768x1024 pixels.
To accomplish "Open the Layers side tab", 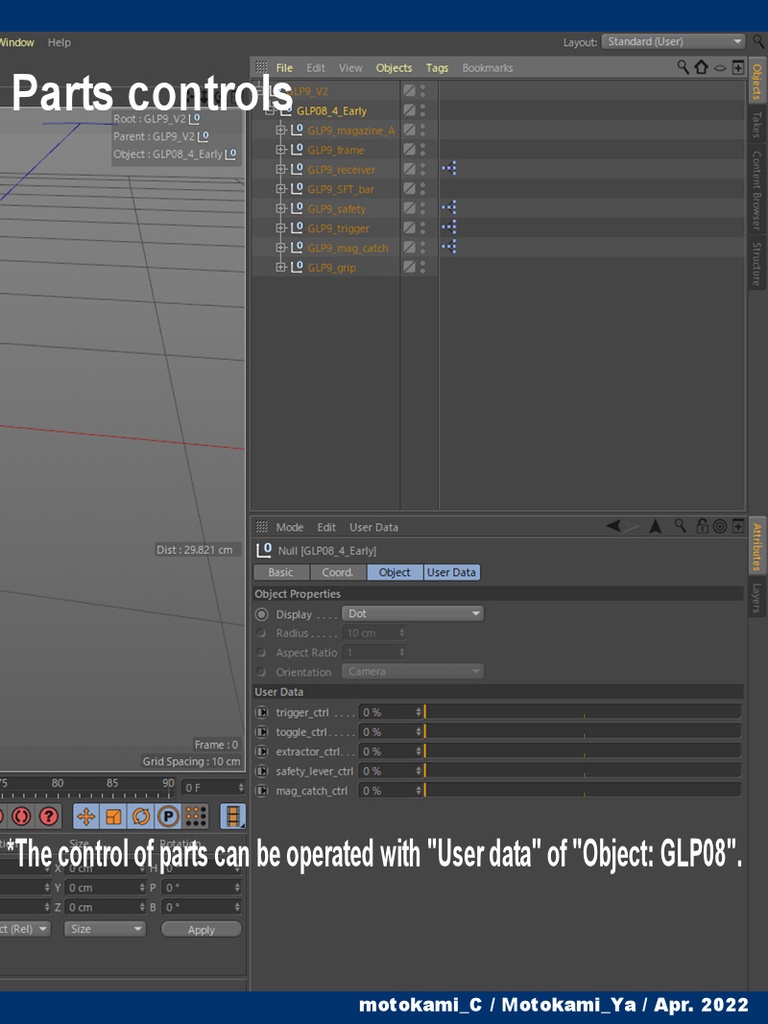I will [x=757, y=598].
